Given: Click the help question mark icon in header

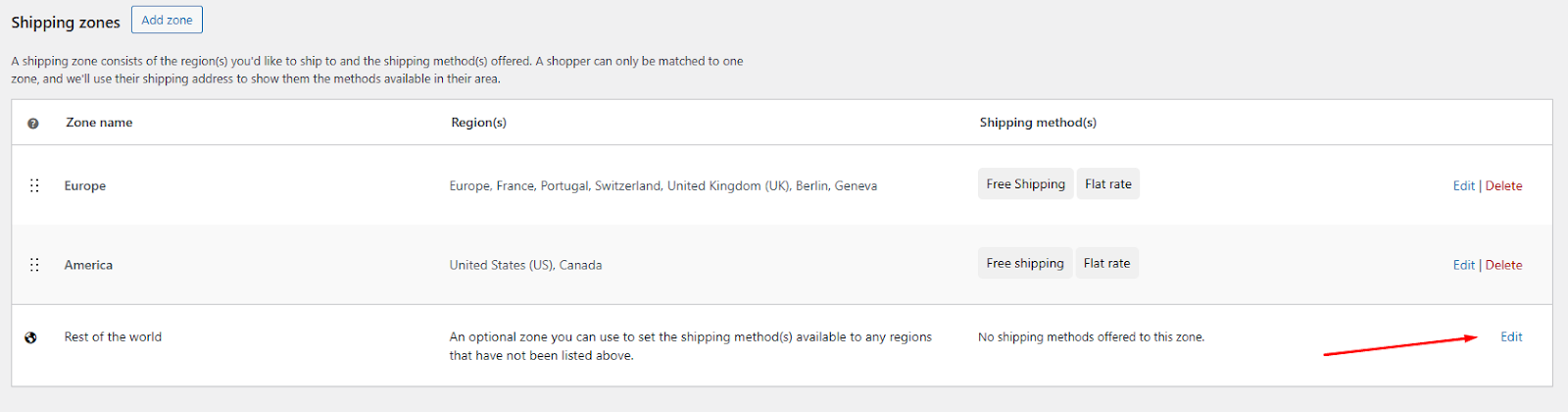Looking at the screenshot, I should click(33, 124).
